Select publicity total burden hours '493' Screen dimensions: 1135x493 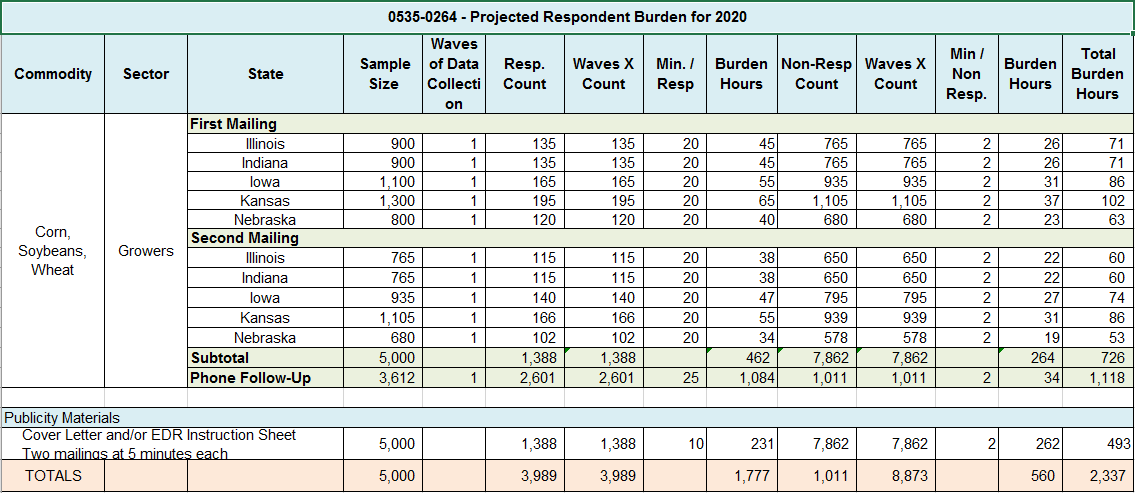click(x=1097, y=444)
